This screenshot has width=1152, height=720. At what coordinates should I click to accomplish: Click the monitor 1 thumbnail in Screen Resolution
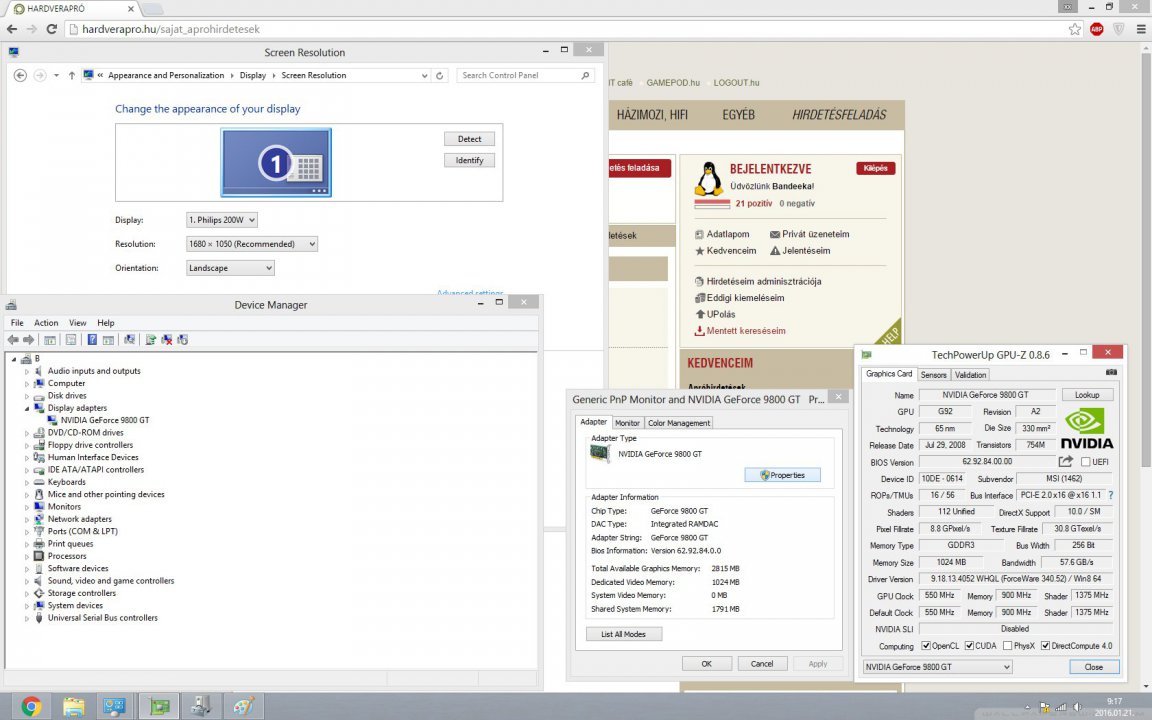coord(276,162)
